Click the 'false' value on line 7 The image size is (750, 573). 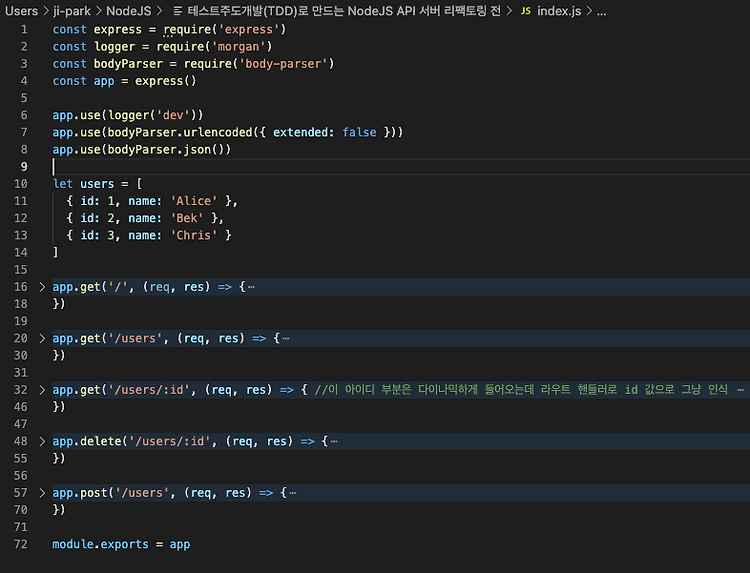tap(359, 132)
